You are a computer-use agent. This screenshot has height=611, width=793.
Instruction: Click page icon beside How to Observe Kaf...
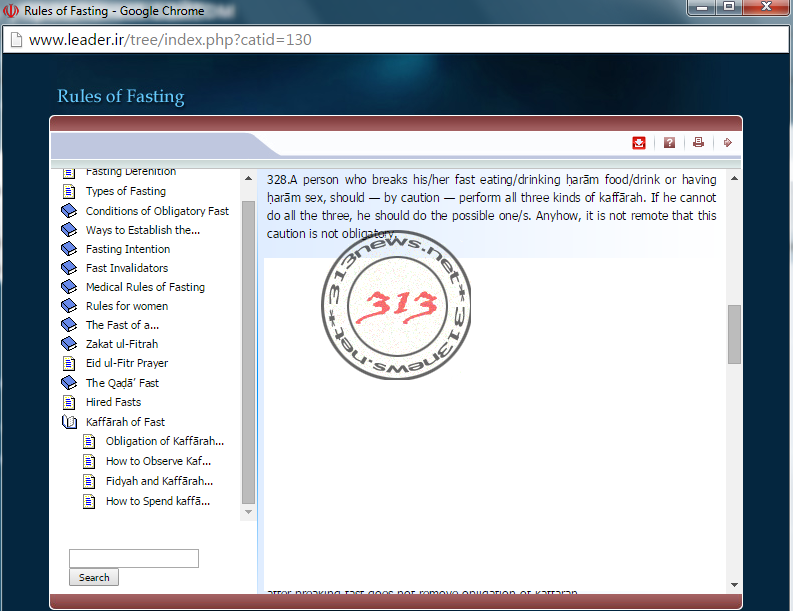point(89,461)
